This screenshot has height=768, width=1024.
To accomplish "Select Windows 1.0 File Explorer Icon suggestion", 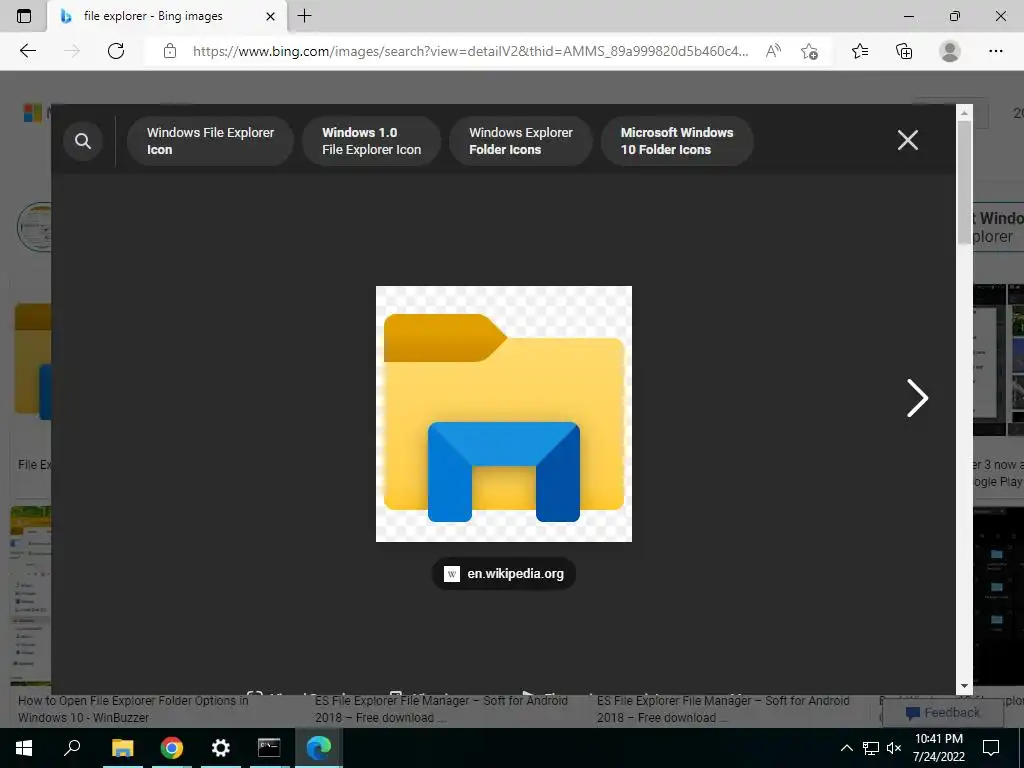I will (371, 141).
